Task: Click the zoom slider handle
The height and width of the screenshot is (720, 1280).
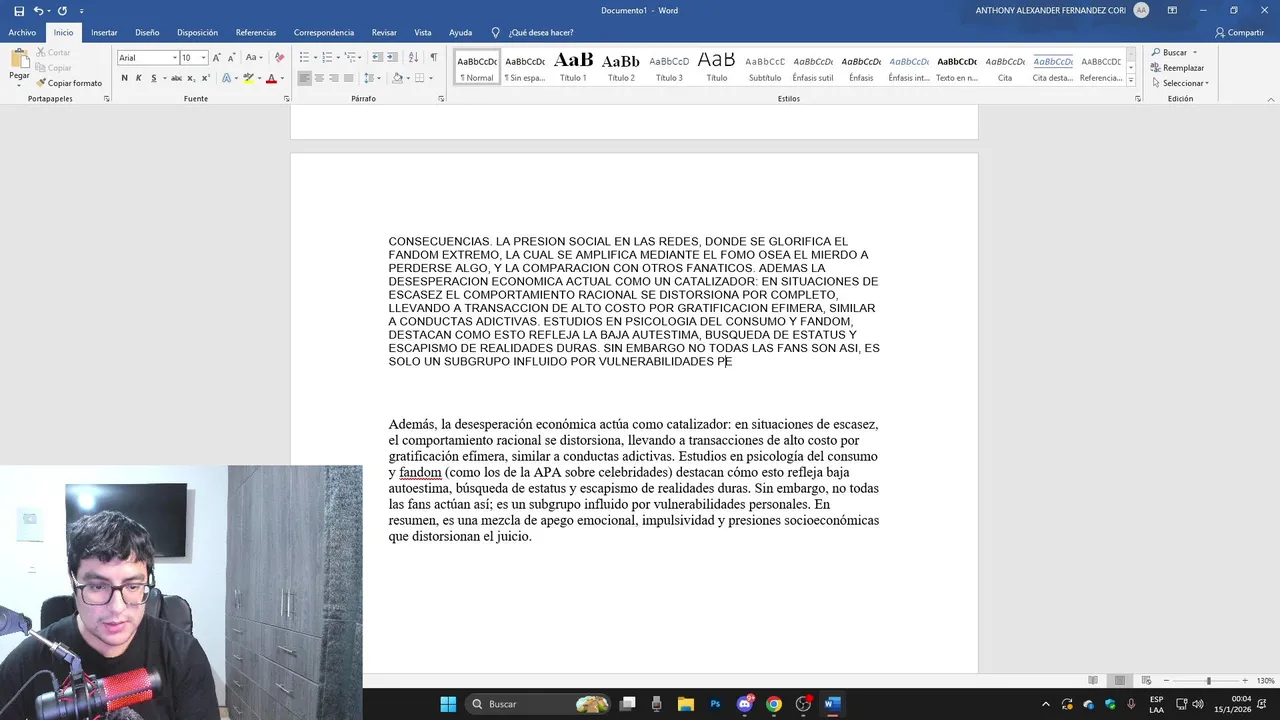Action: click(1208, 681)
